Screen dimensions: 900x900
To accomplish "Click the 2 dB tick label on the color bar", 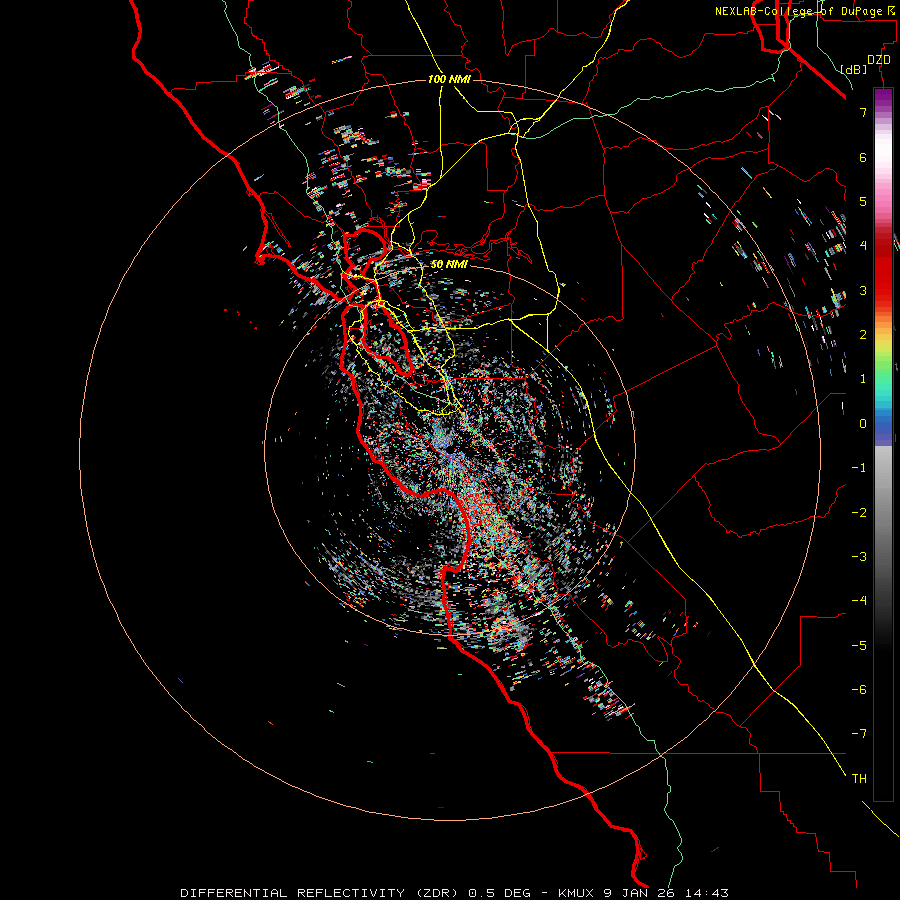I will [863, 335].
